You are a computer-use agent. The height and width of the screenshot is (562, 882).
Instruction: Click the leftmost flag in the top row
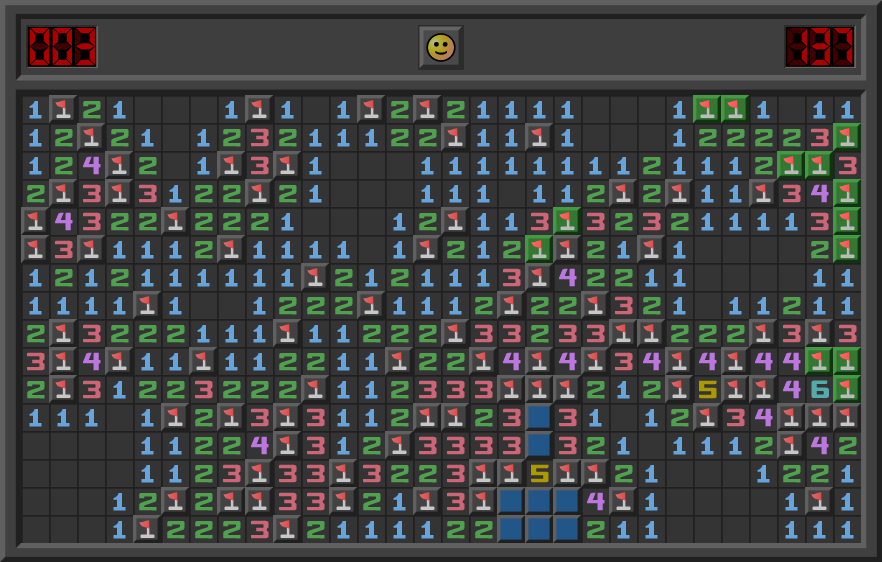pyautogui.click(x=63, y=109)
